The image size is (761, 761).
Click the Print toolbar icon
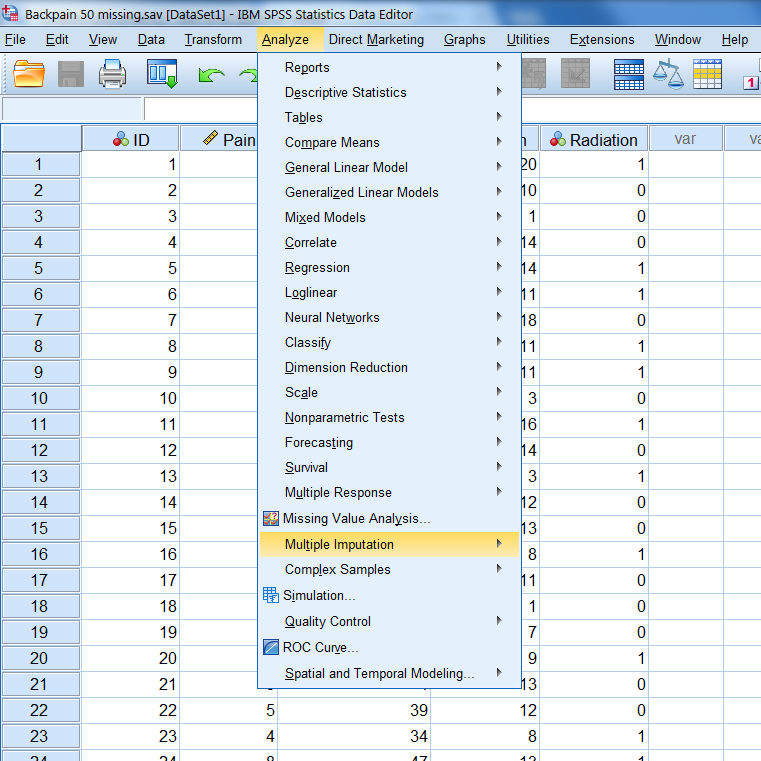point(112,75)
